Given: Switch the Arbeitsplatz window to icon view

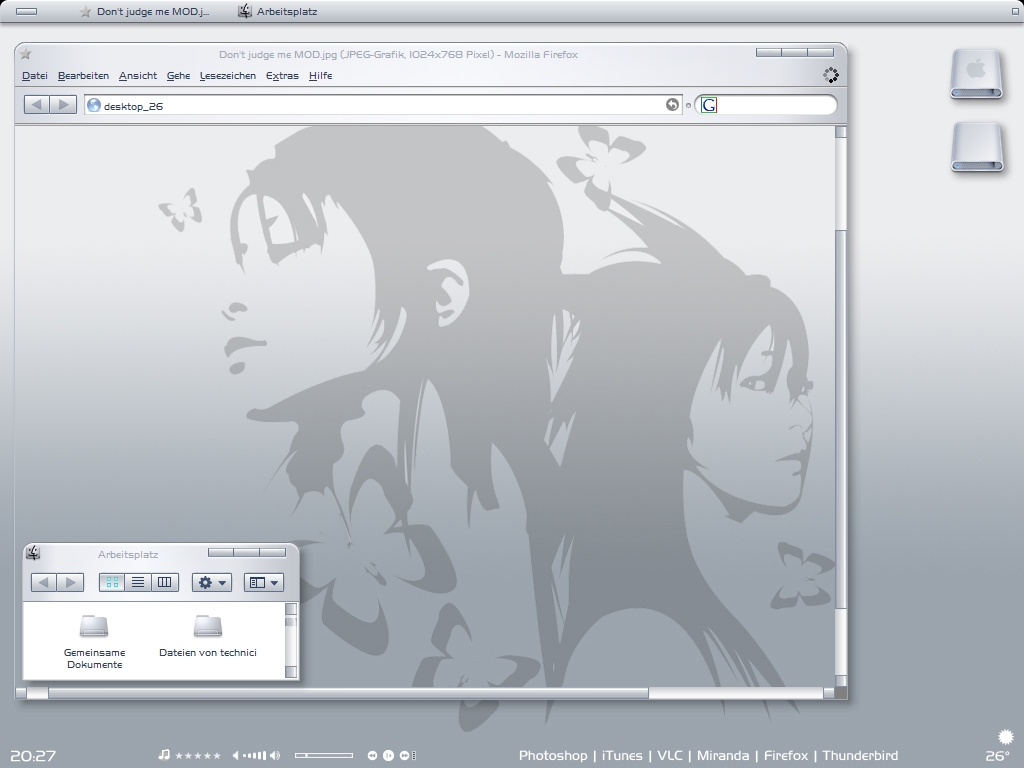Looking at the screenshot, I should (x=112, y=582).
